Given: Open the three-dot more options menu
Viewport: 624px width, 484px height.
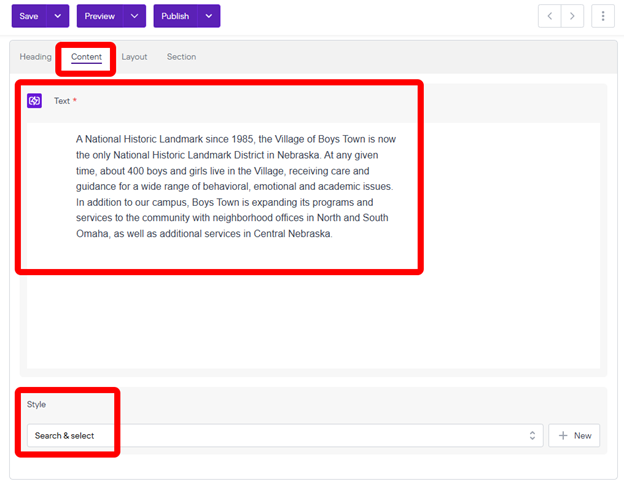Looking at the screenshot, I should 603,16.
